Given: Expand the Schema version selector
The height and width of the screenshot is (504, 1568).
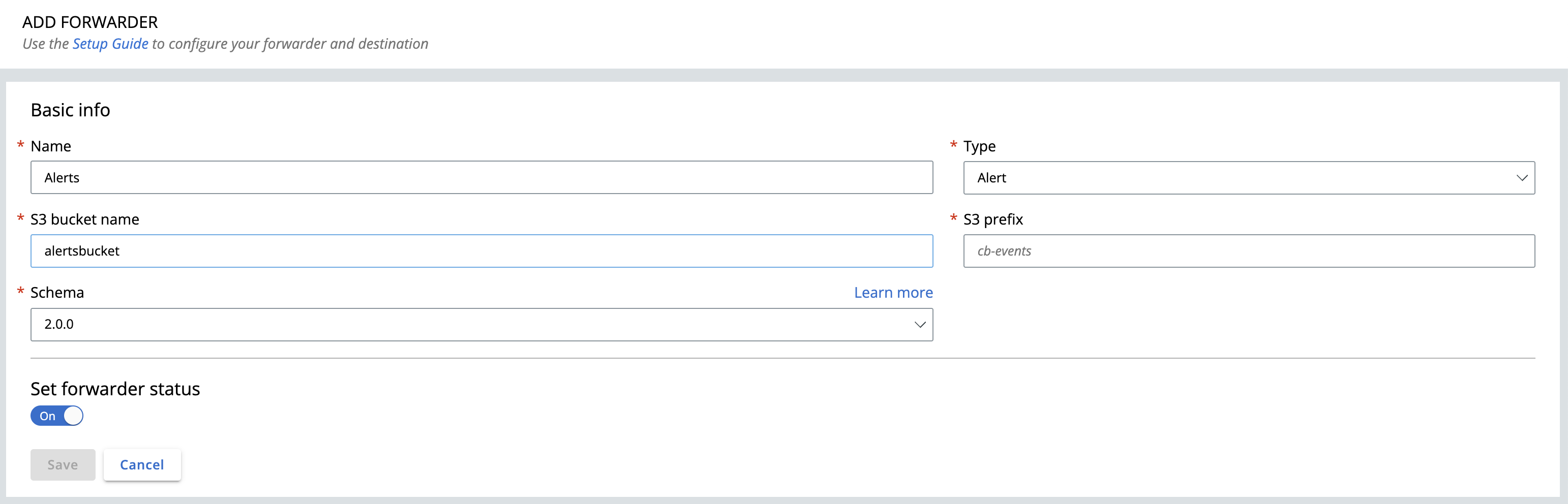Looking at the screenshot, I should point(481,324).
